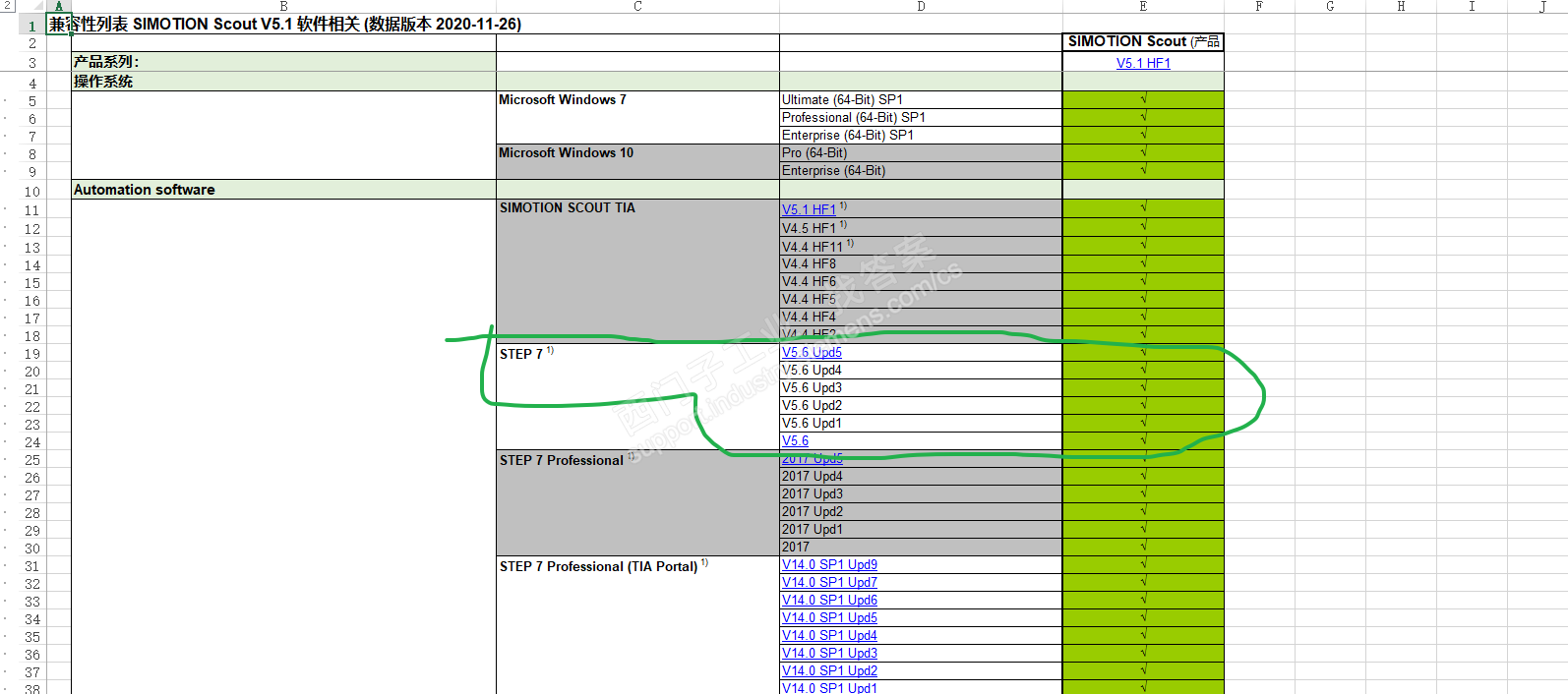Select column D header
The width and height of the screenshot is (1568, 694).
pyautogui.click(x=921, y=6)
